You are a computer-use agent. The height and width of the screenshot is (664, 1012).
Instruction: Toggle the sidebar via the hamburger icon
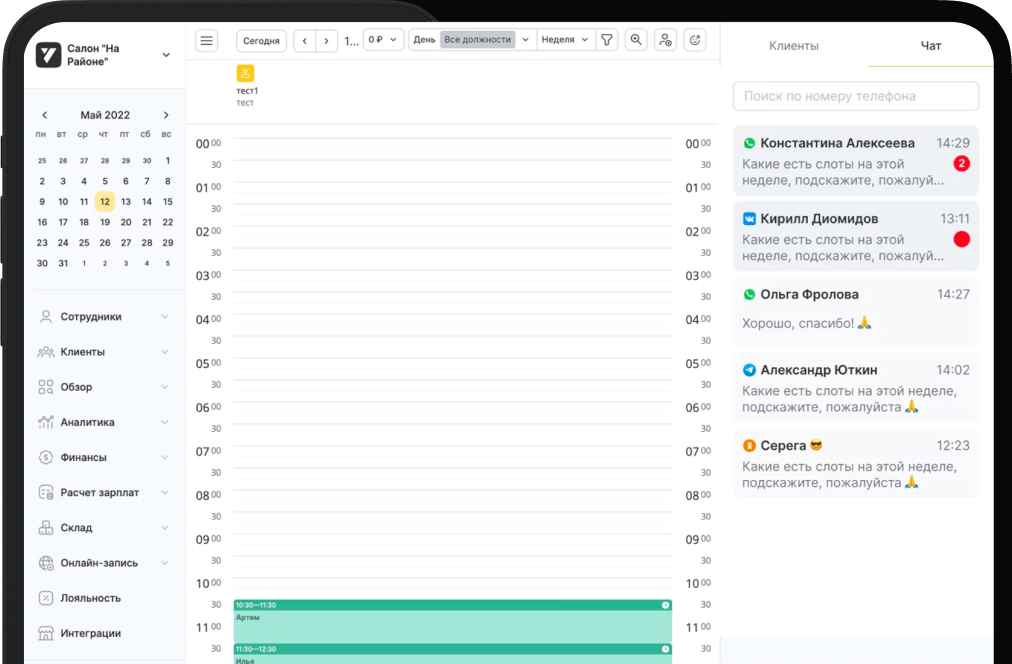[x=206, y=40]
